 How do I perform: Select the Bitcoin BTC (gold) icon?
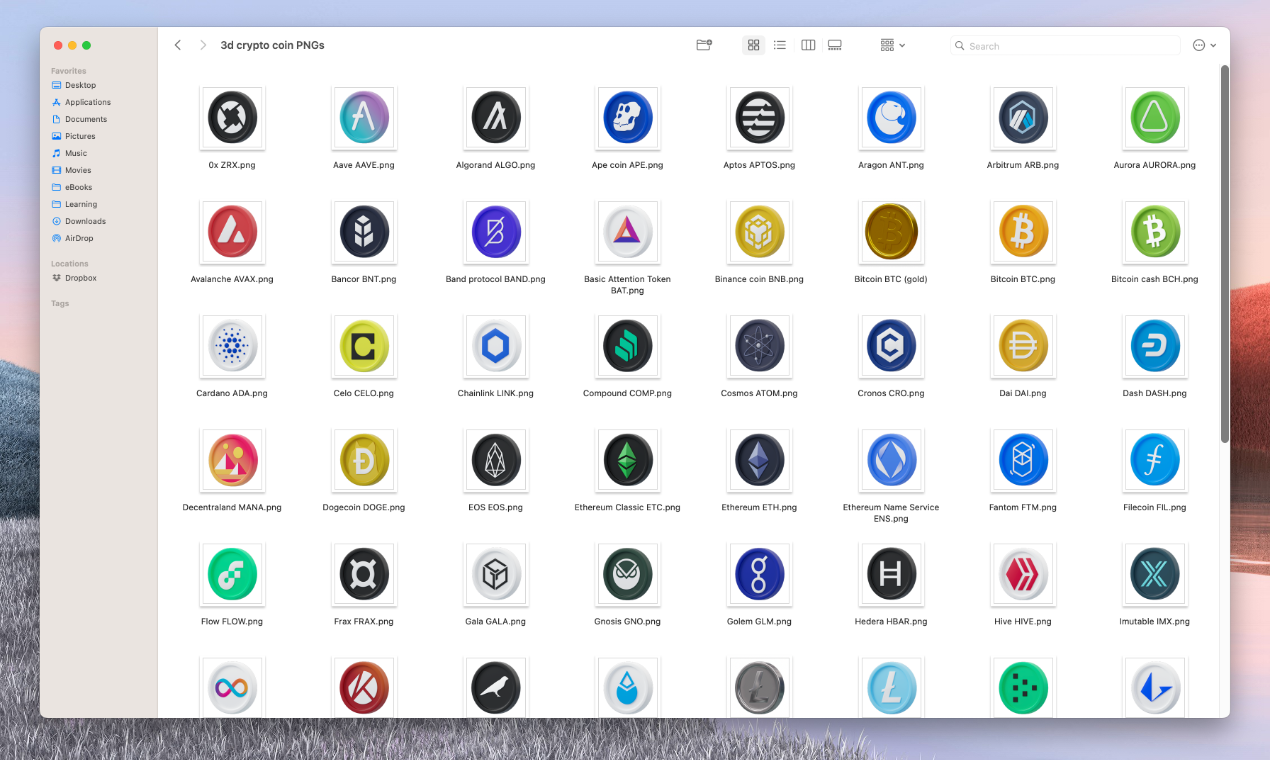pyautogui.click(x=891, y=232)
